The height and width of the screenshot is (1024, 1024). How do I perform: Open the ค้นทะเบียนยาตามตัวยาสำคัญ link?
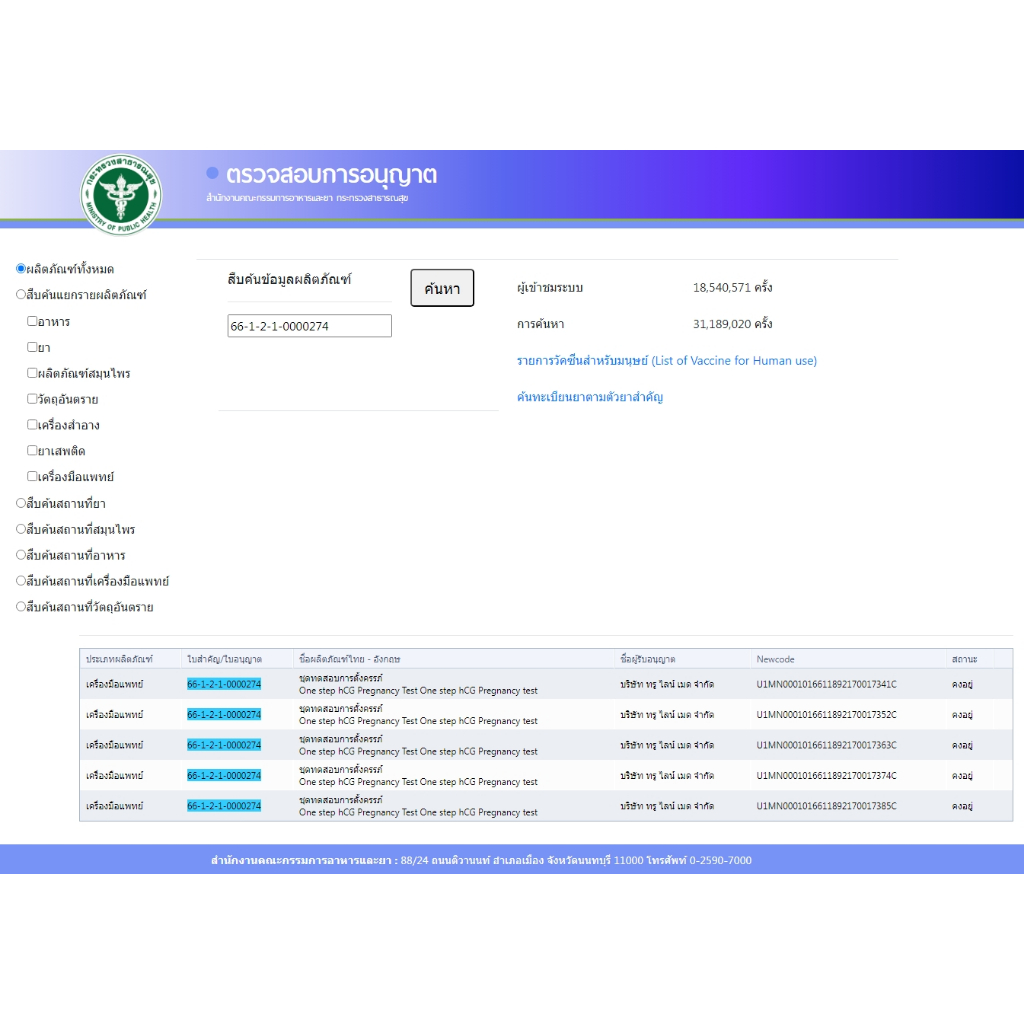(x=590, y=397)
